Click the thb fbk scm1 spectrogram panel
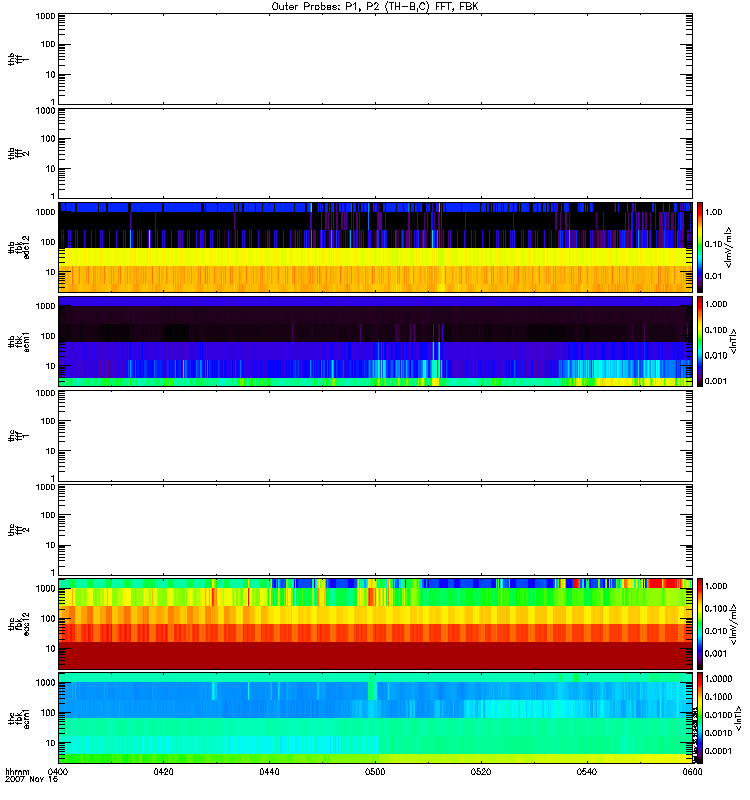The width and height of the screenshot is (750, 800). (375, 341)
